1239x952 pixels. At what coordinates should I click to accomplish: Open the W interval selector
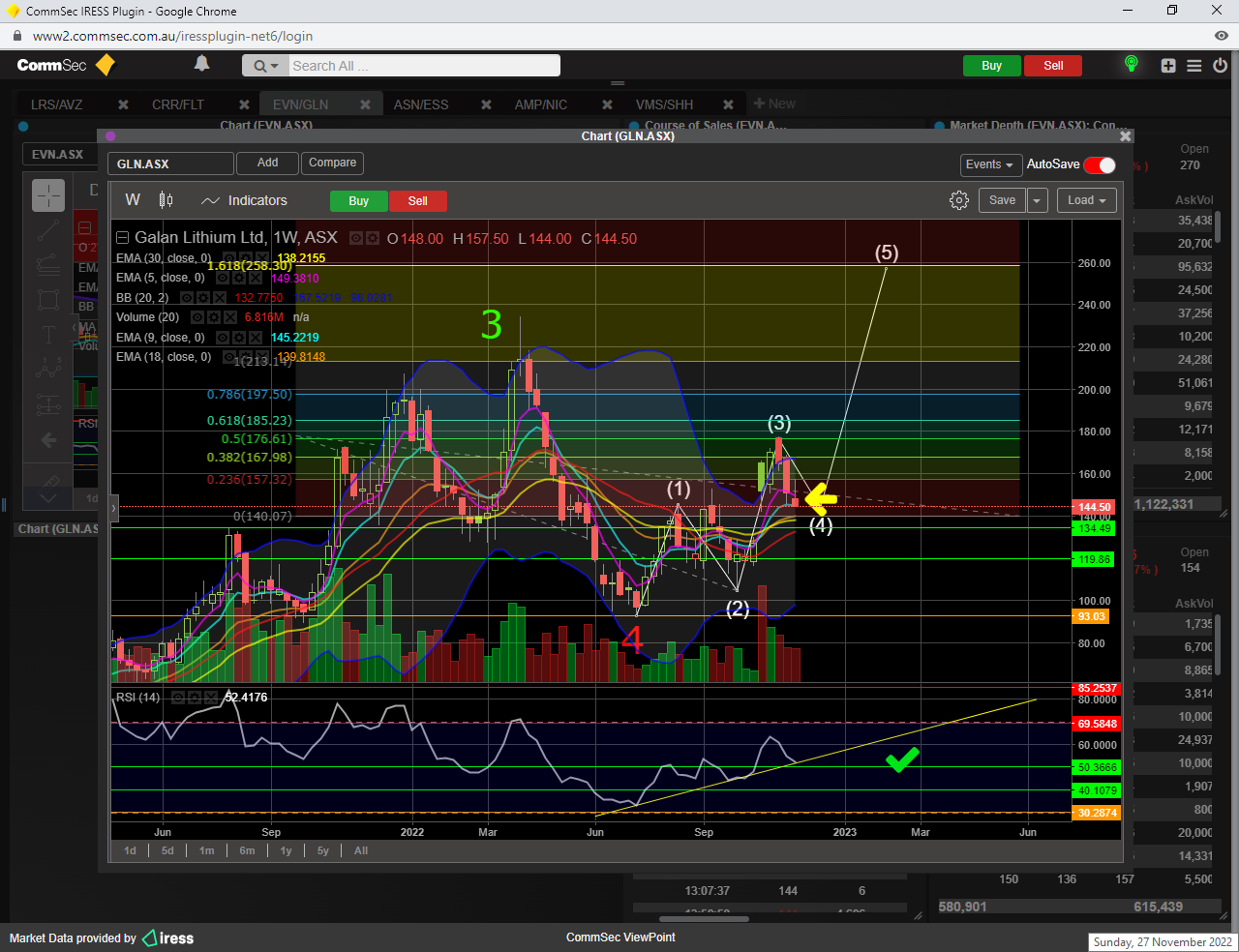point(133,200)
